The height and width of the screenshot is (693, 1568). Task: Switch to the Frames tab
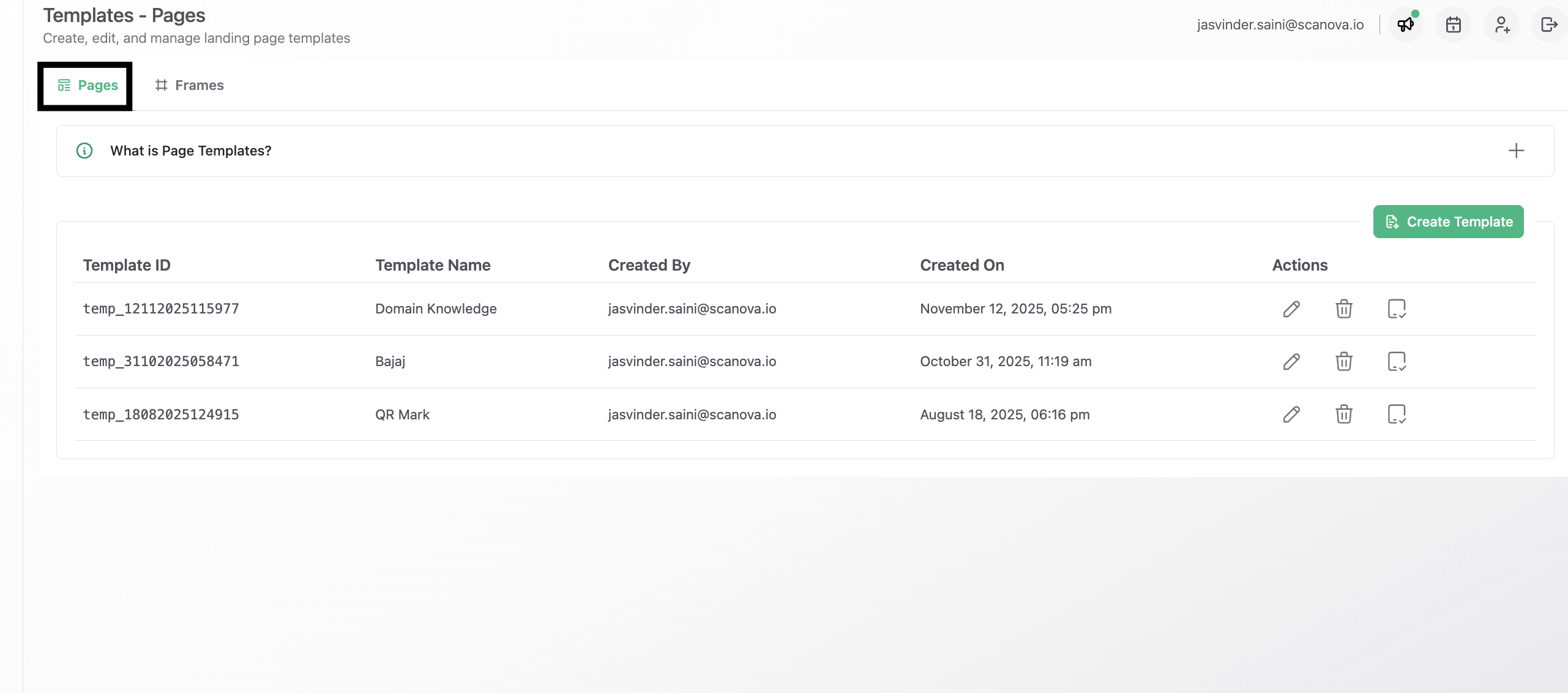(189, 85)
